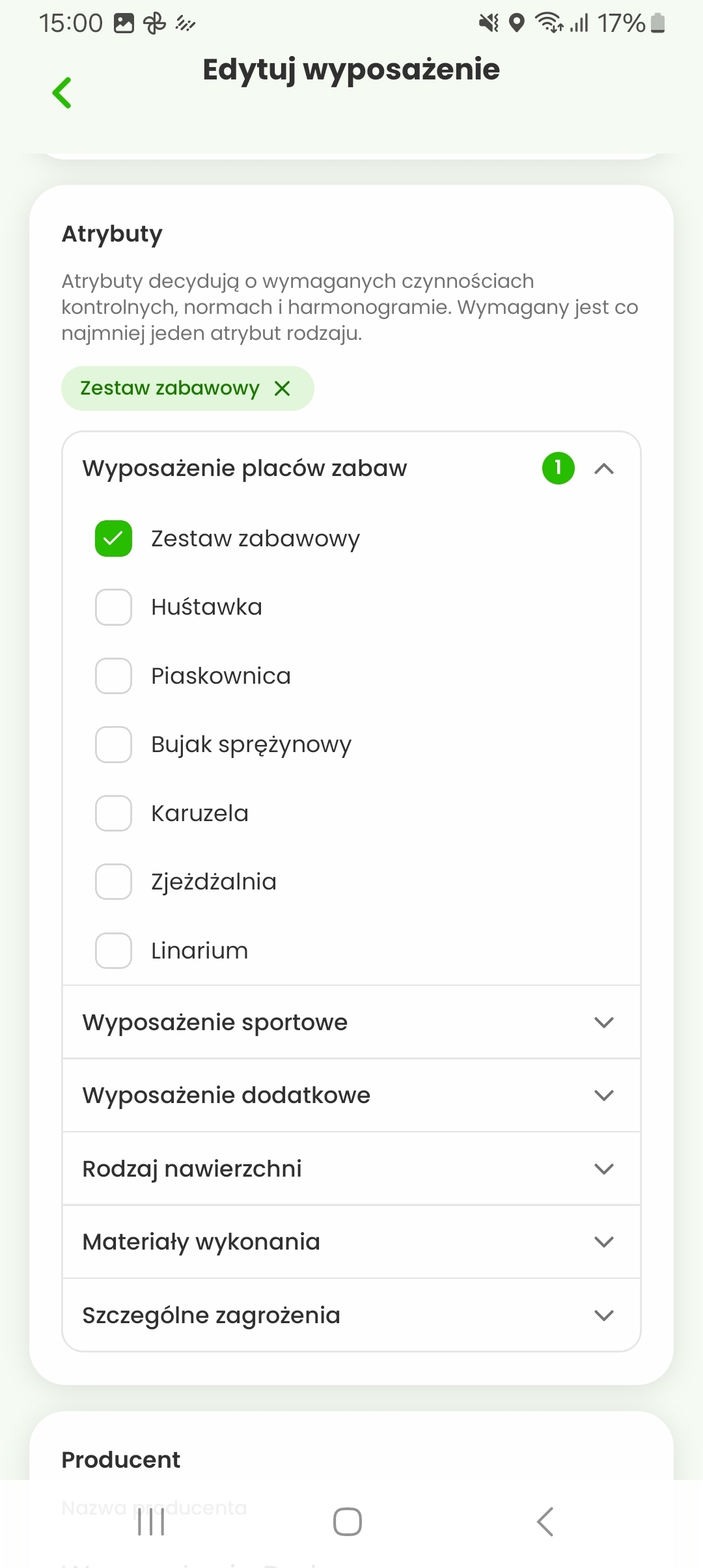Check the Huśtawka checkbox
The height and width of the screenshot is (1568, 703).
coord(113,608)
